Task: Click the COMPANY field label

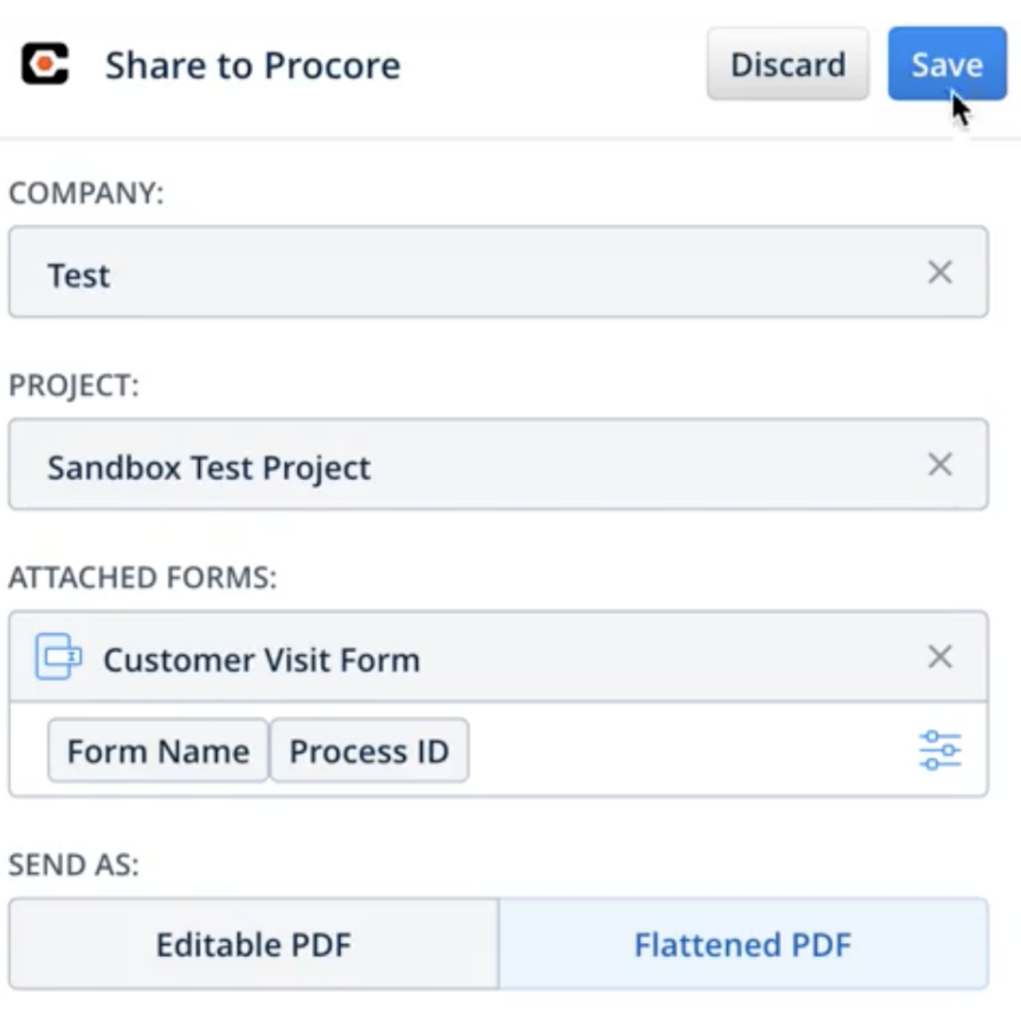Action: coord(85,194)
